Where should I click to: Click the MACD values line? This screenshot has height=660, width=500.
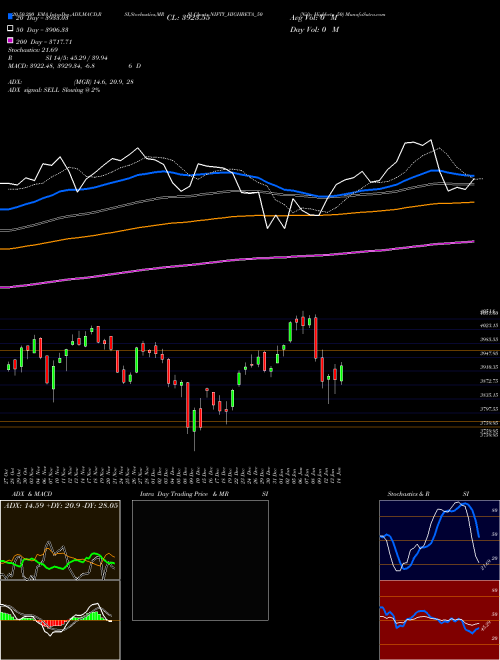74,66
